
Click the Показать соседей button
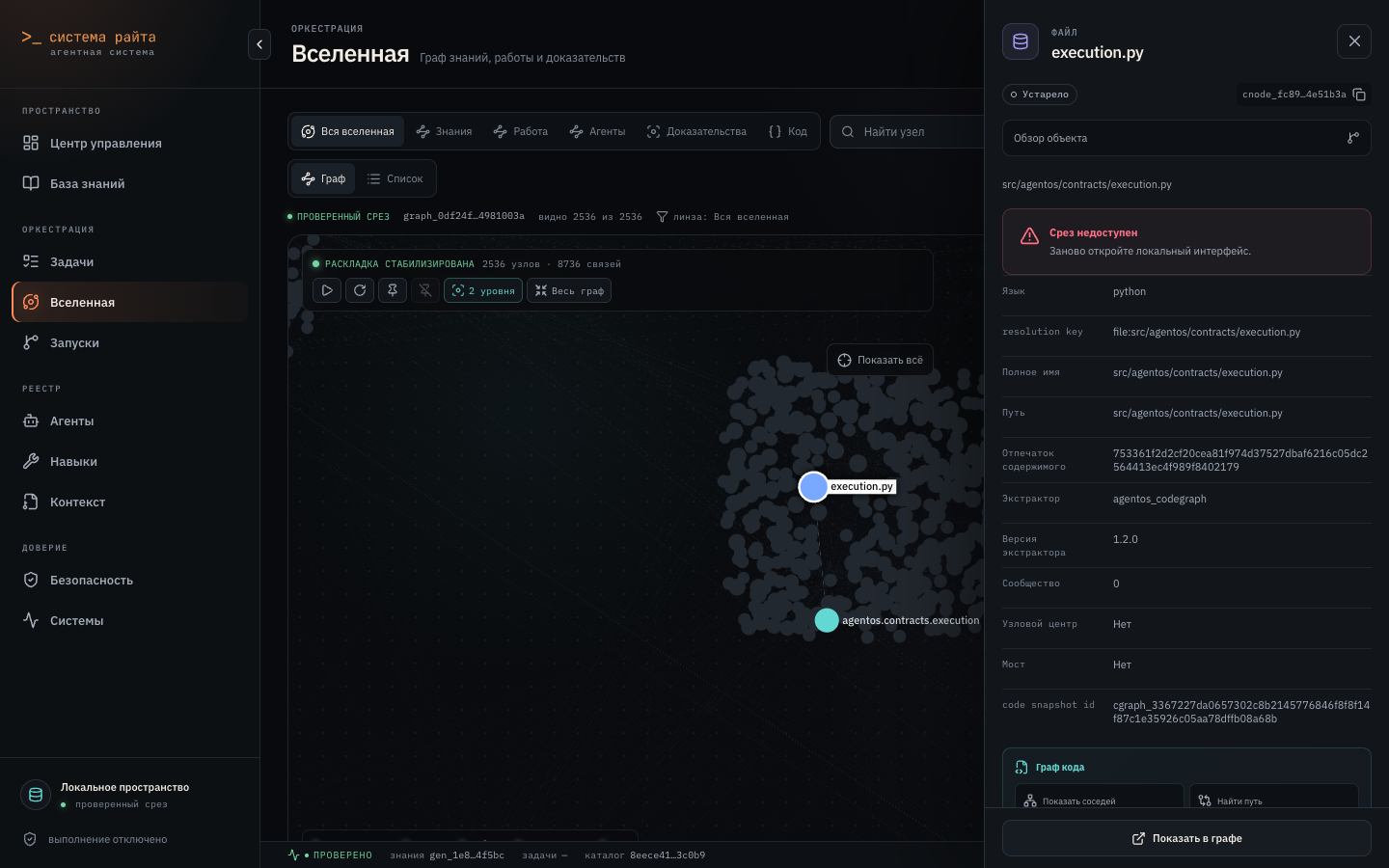tap(1100, 800)
